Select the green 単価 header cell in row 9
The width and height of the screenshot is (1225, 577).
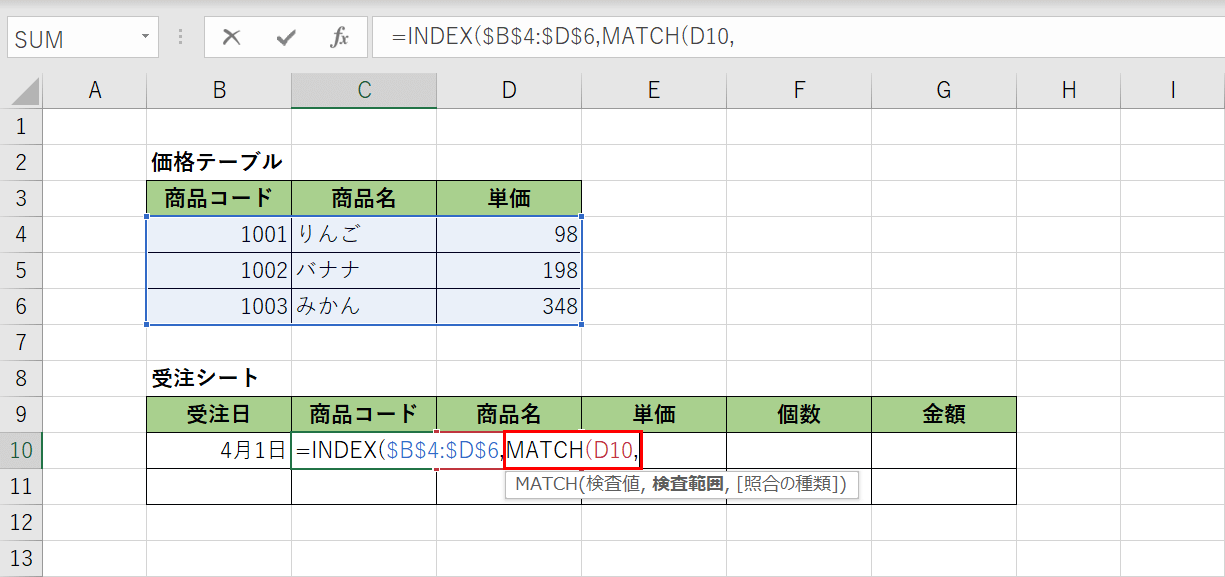653,414
